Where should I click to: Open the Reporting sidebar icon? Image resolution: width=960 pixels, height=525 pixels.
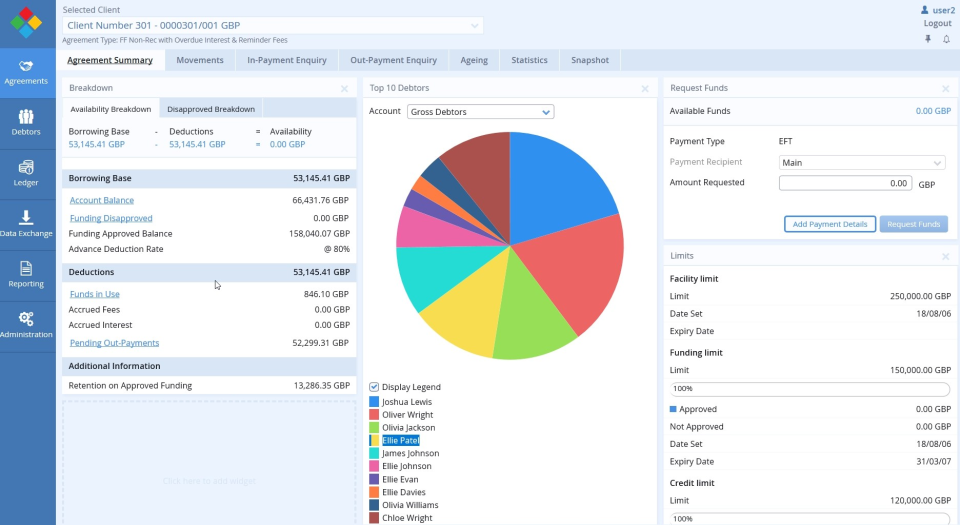click(x=27, y=274)
